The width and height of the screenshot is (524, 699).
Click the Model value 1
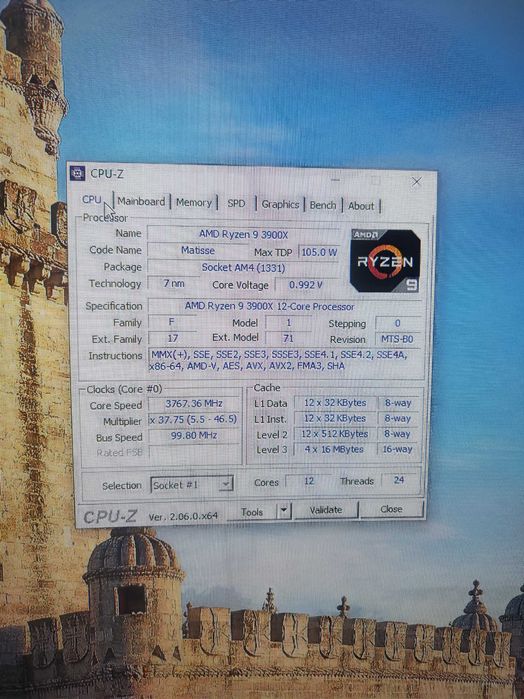pyautogui.click(x=288, y=323)
